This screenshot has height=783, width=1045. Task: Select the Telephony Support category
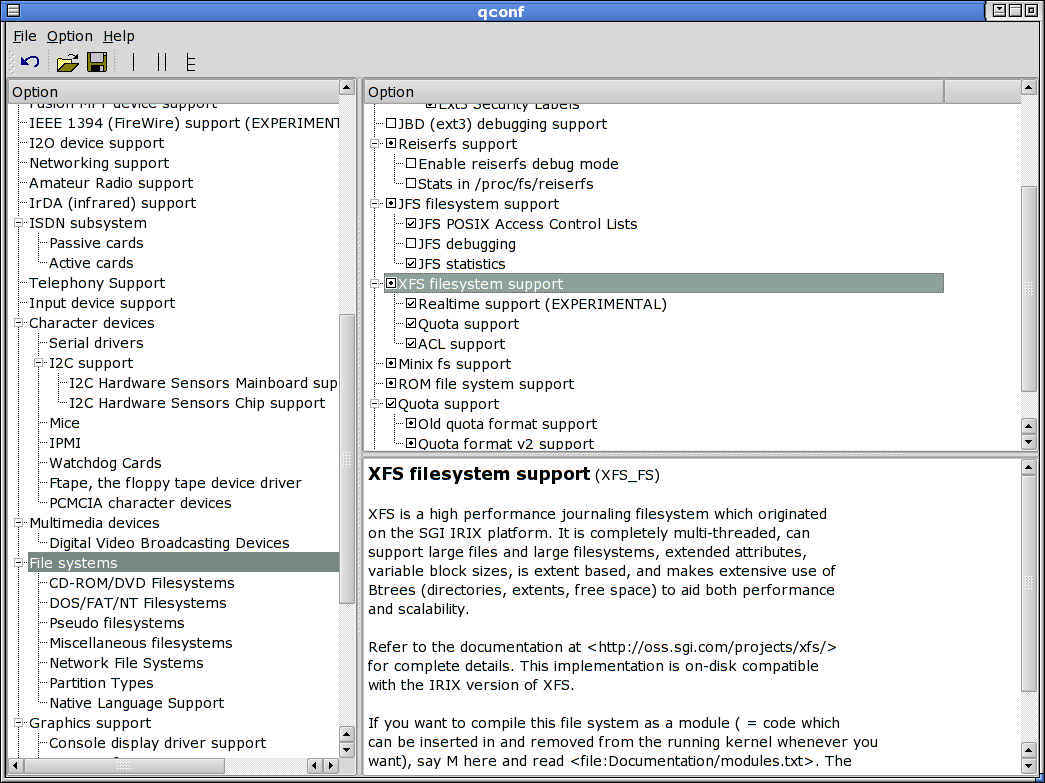coord(97,283)
